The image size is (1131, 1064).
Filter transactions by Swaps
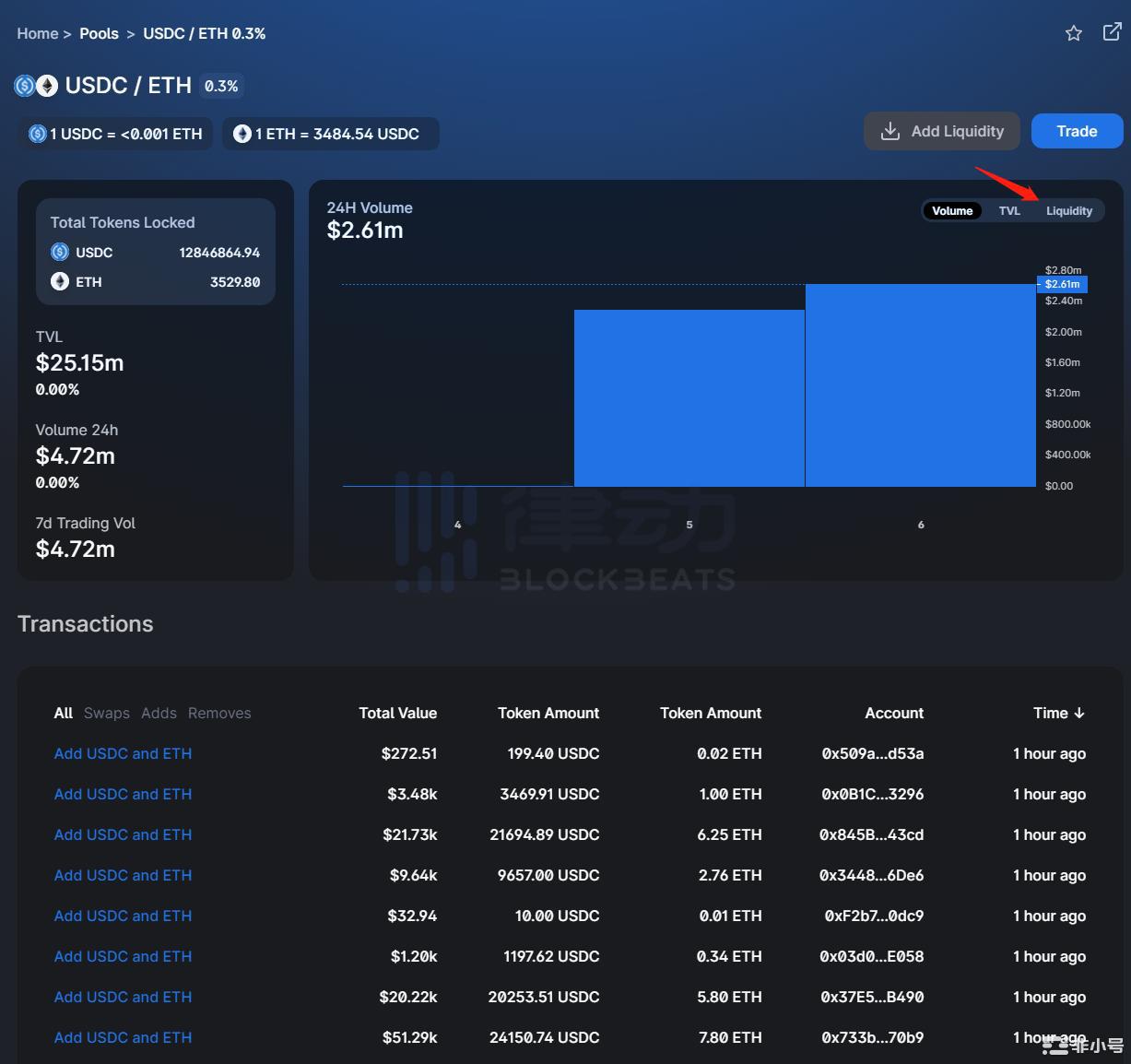coord(107,713)
